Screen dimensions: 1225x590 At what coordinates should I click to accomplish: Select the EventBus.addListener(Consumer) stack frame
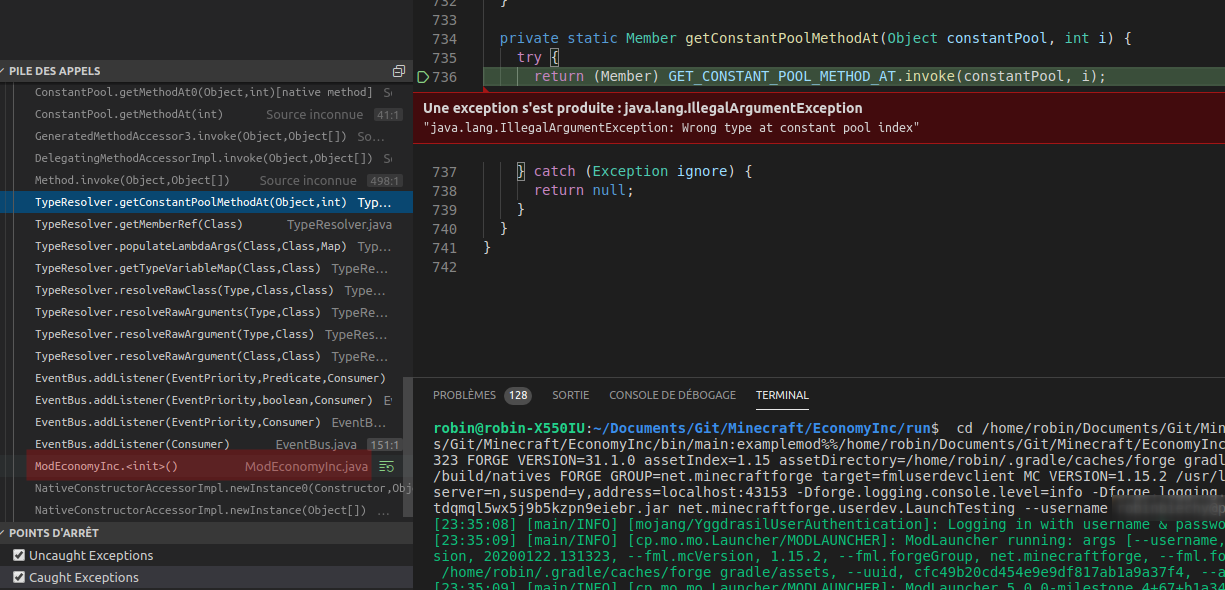tap(132, 445)
